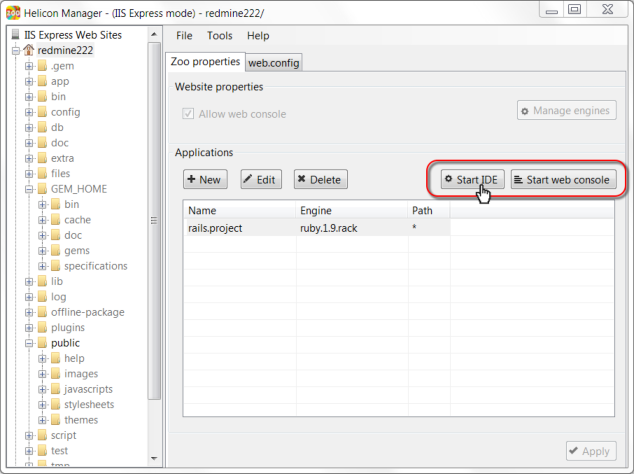Click the ruby.1.9.rack engine cell
This screenshot has height=474, width=634.
(352, 228)
